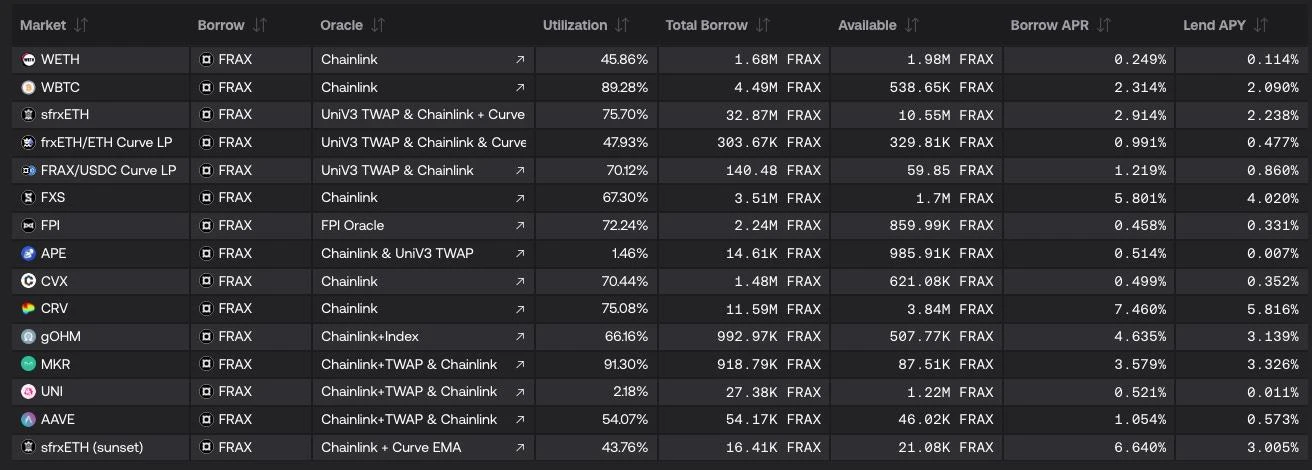Click the APE token icon
This screenshot has width=1312, height=470.
click(x=28, y=254)
